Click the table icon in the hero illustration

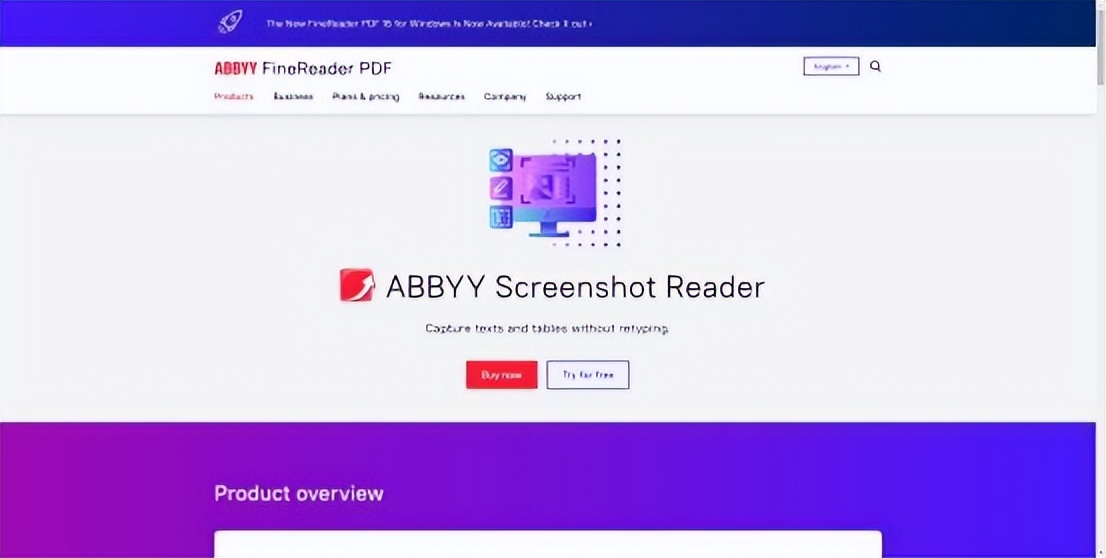coord(501,216)
